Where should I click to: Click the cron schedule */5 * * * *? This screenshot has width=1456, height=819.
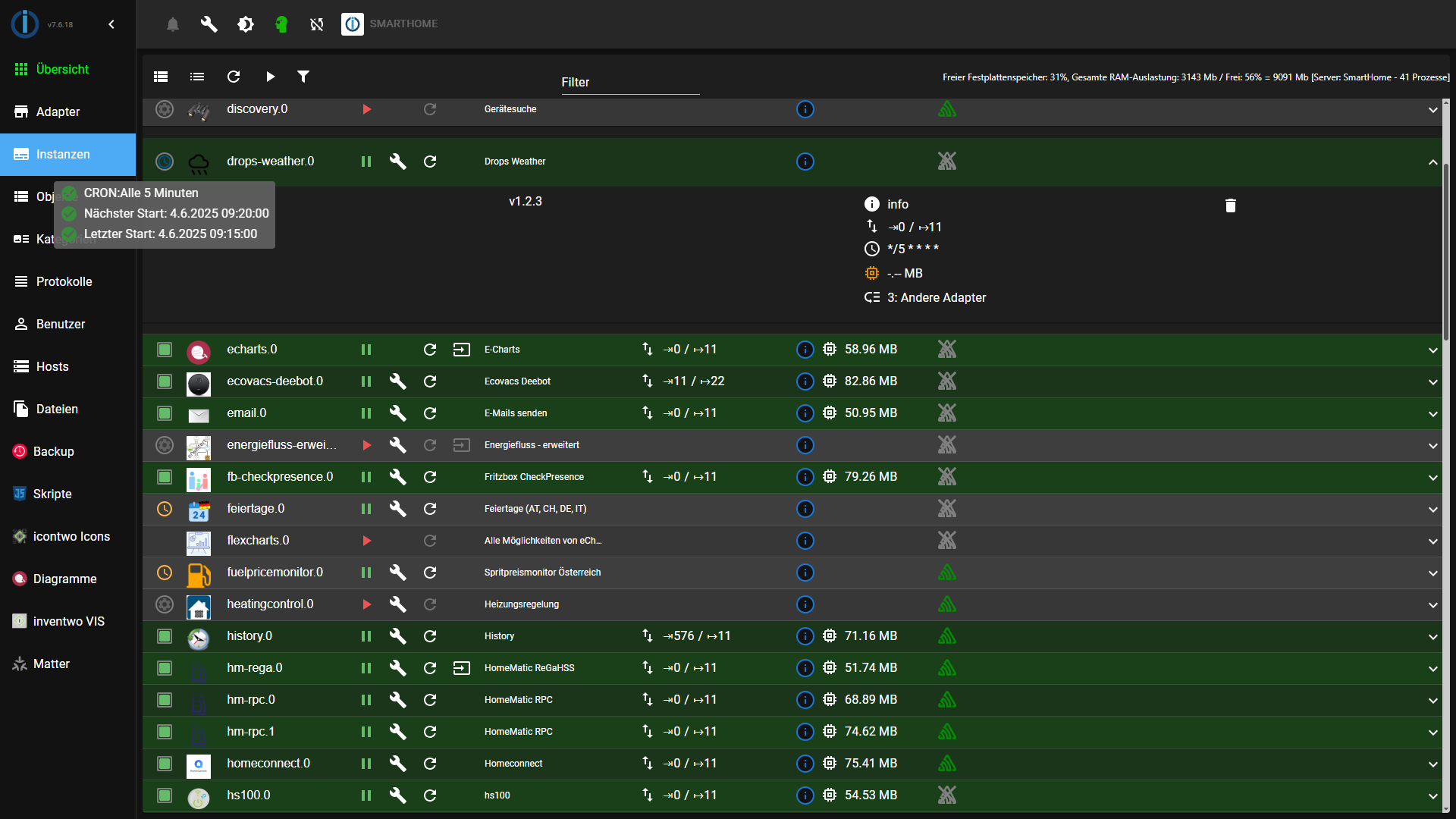click(x=912, y=249)
